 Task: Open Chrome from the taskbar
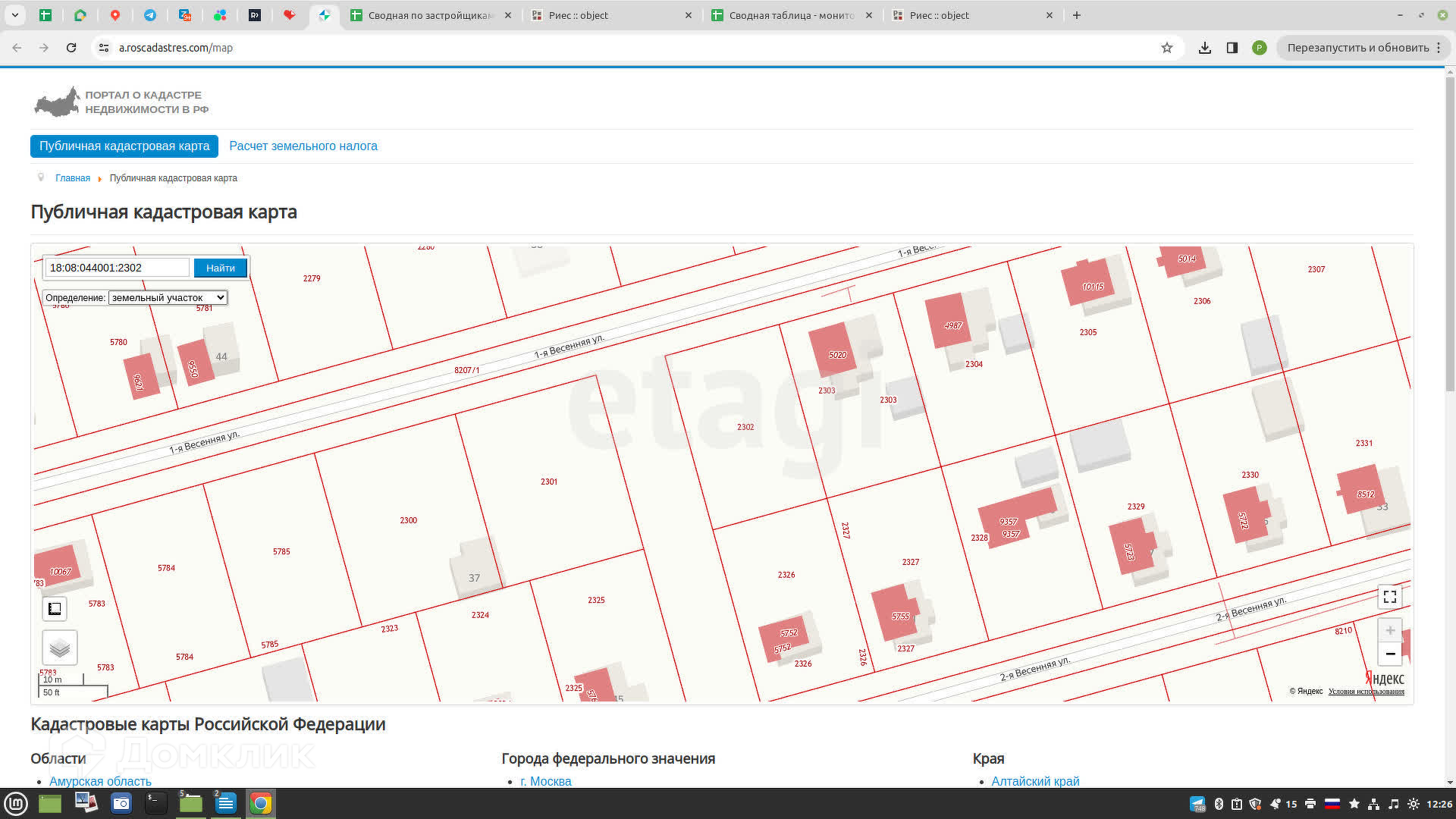coord(260,803)
